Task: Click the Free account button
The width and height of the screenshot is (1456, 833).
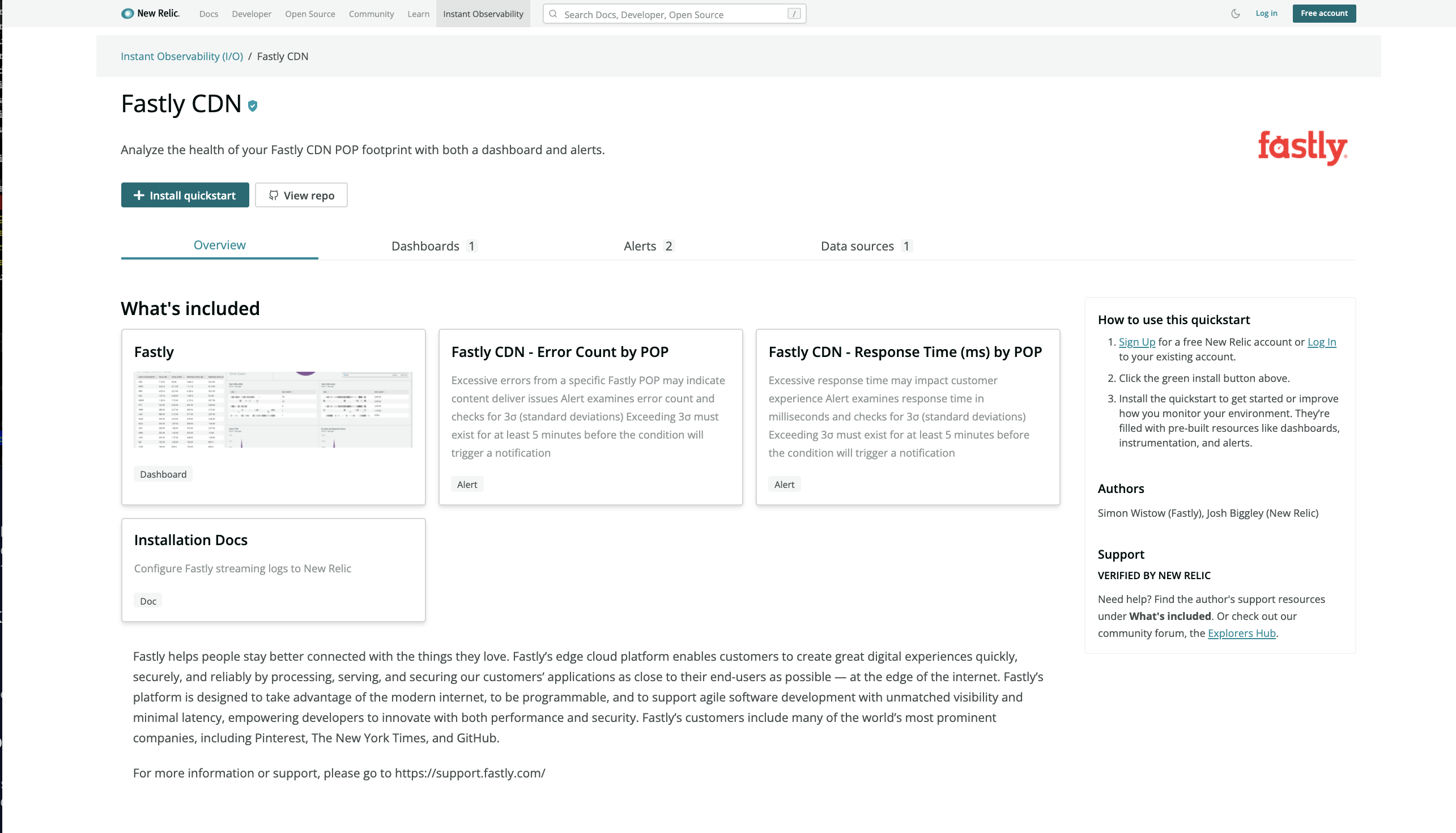Action: click(1324, 12)
